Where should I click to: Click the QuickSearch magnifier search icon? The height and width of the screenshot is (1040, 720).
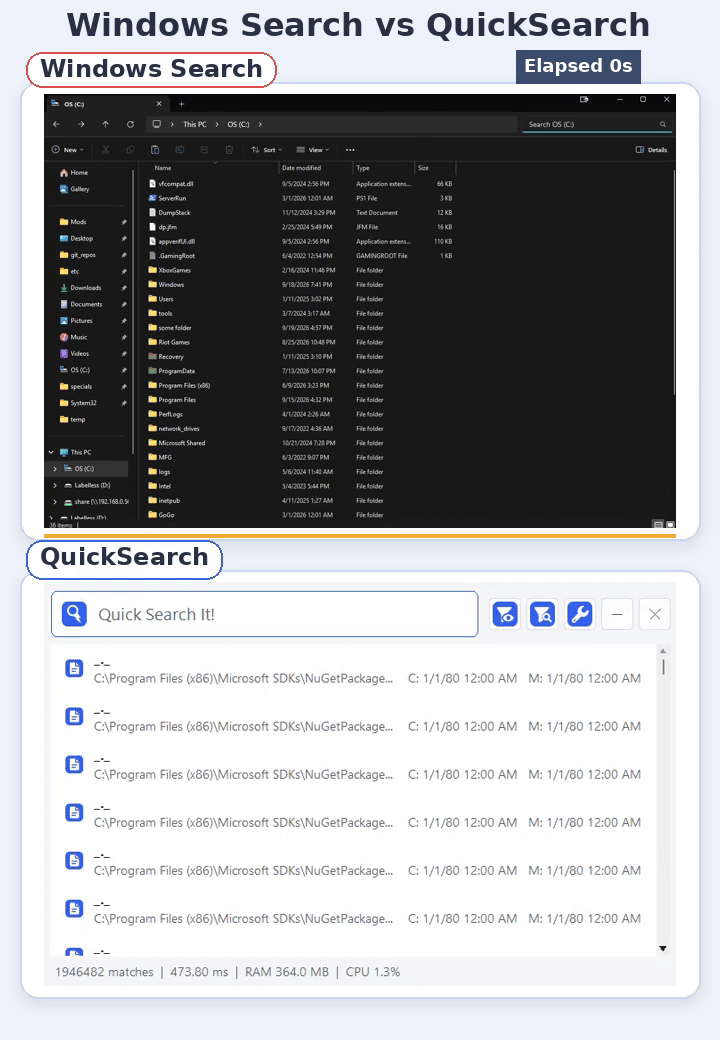point(74,614)
